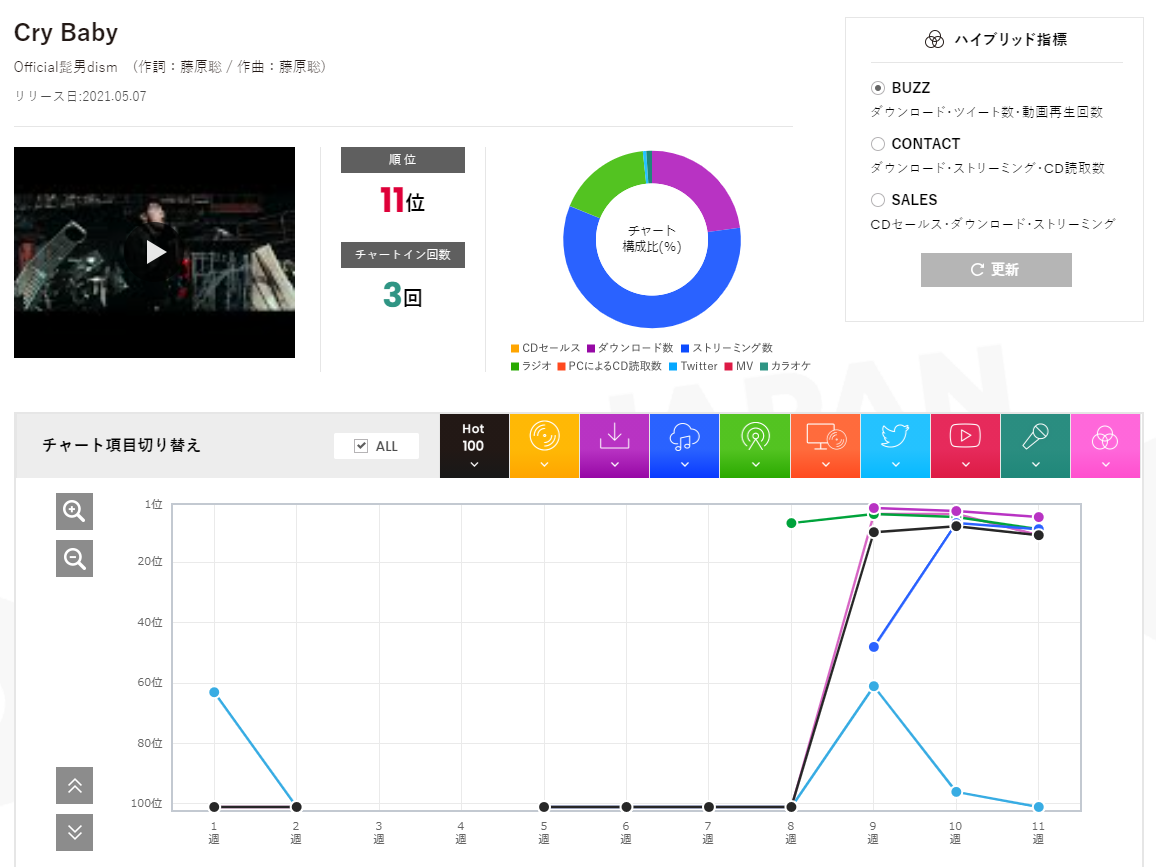The image size is (1156, 867).
Task: Click the CDセールス legend swatch
Action: click(515, 348)
